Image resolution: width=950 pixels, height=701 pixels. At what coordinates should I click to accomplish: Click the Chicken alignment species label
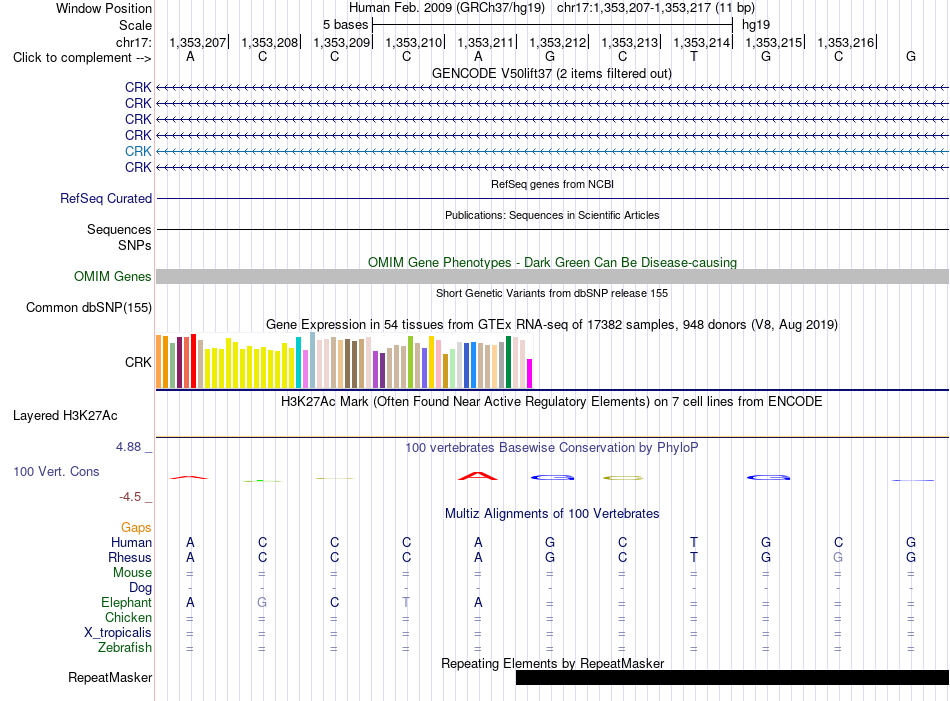[128, 617]
